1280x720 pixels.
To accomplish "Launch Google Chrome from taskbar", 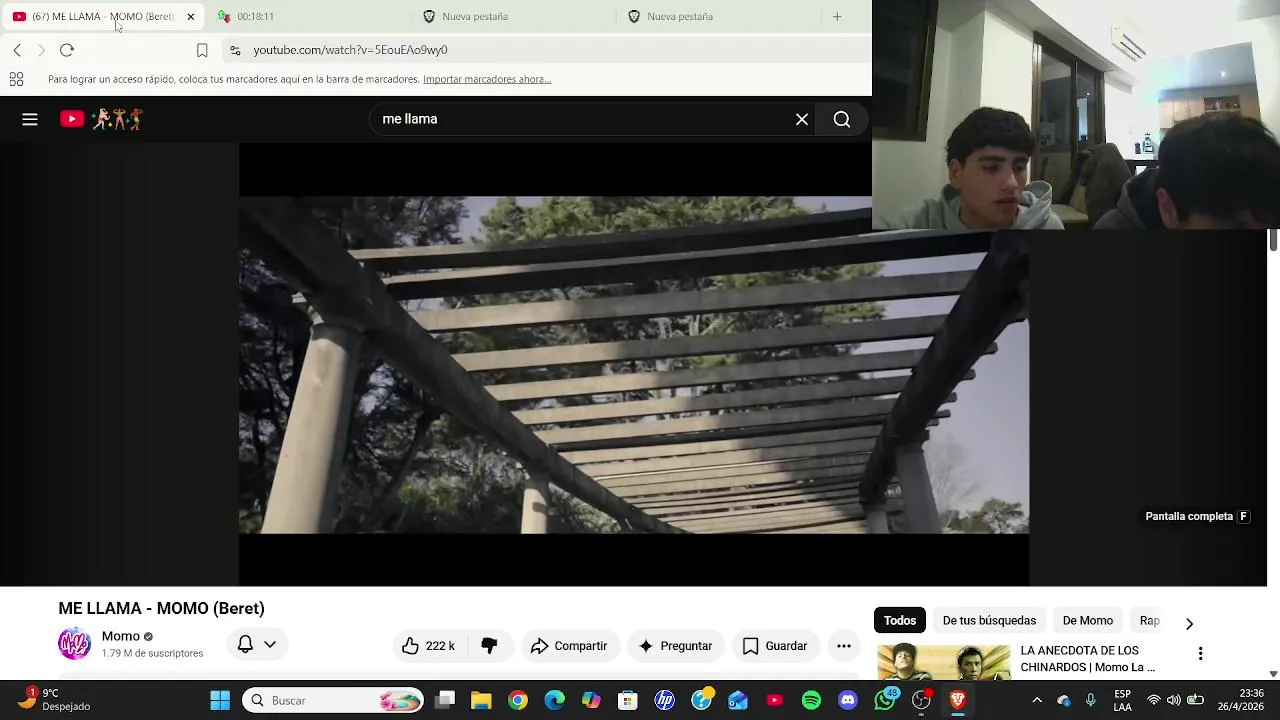I will (x=518, y=701).
